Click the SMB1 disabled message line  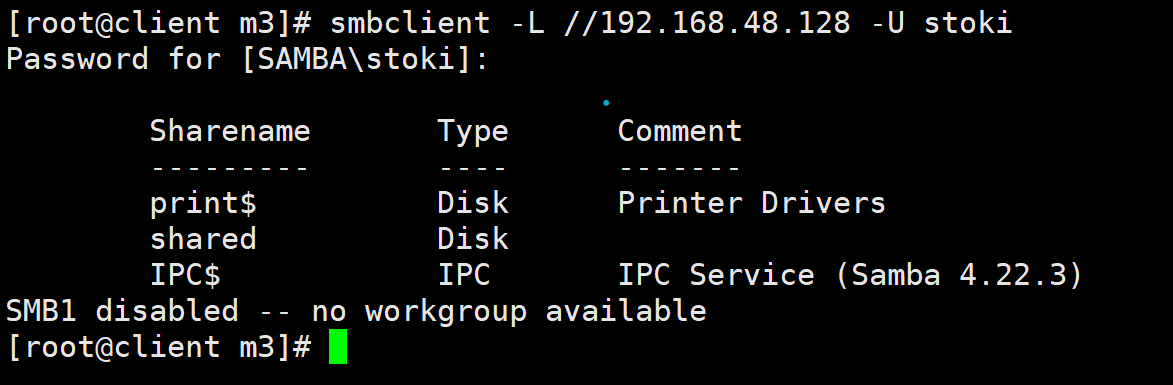coord(356,310)
